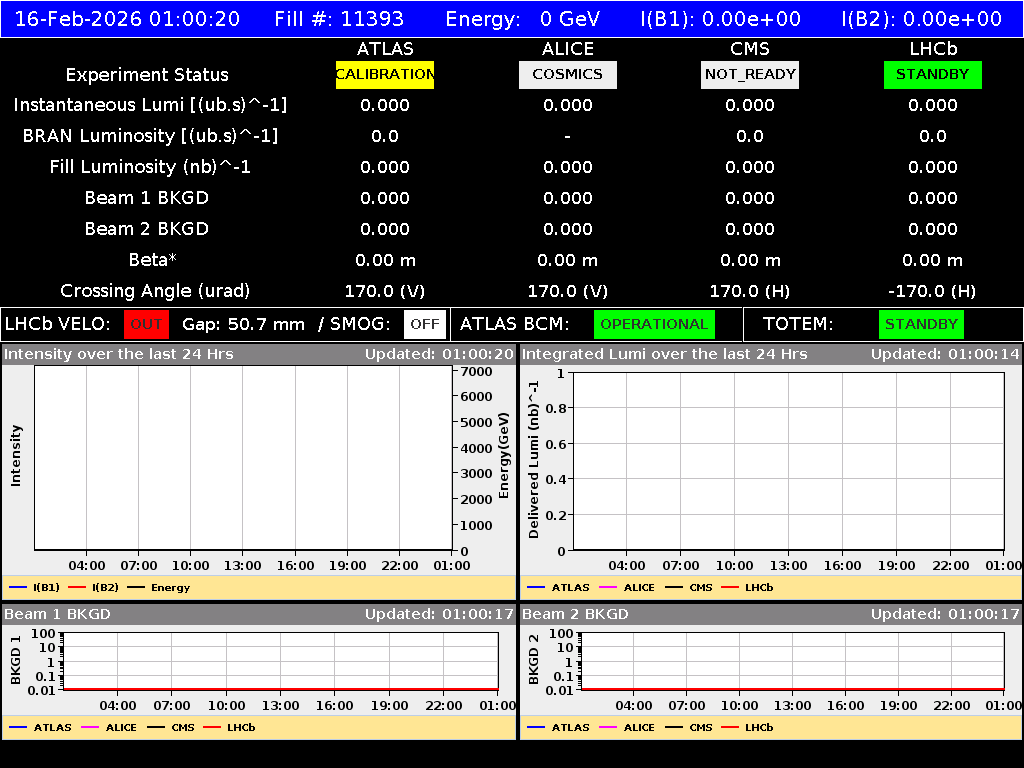The image size is (1024, 768).
Task: Click the OPERATIONAL indicator for ATLAS BCM
Action: [654, 324]
